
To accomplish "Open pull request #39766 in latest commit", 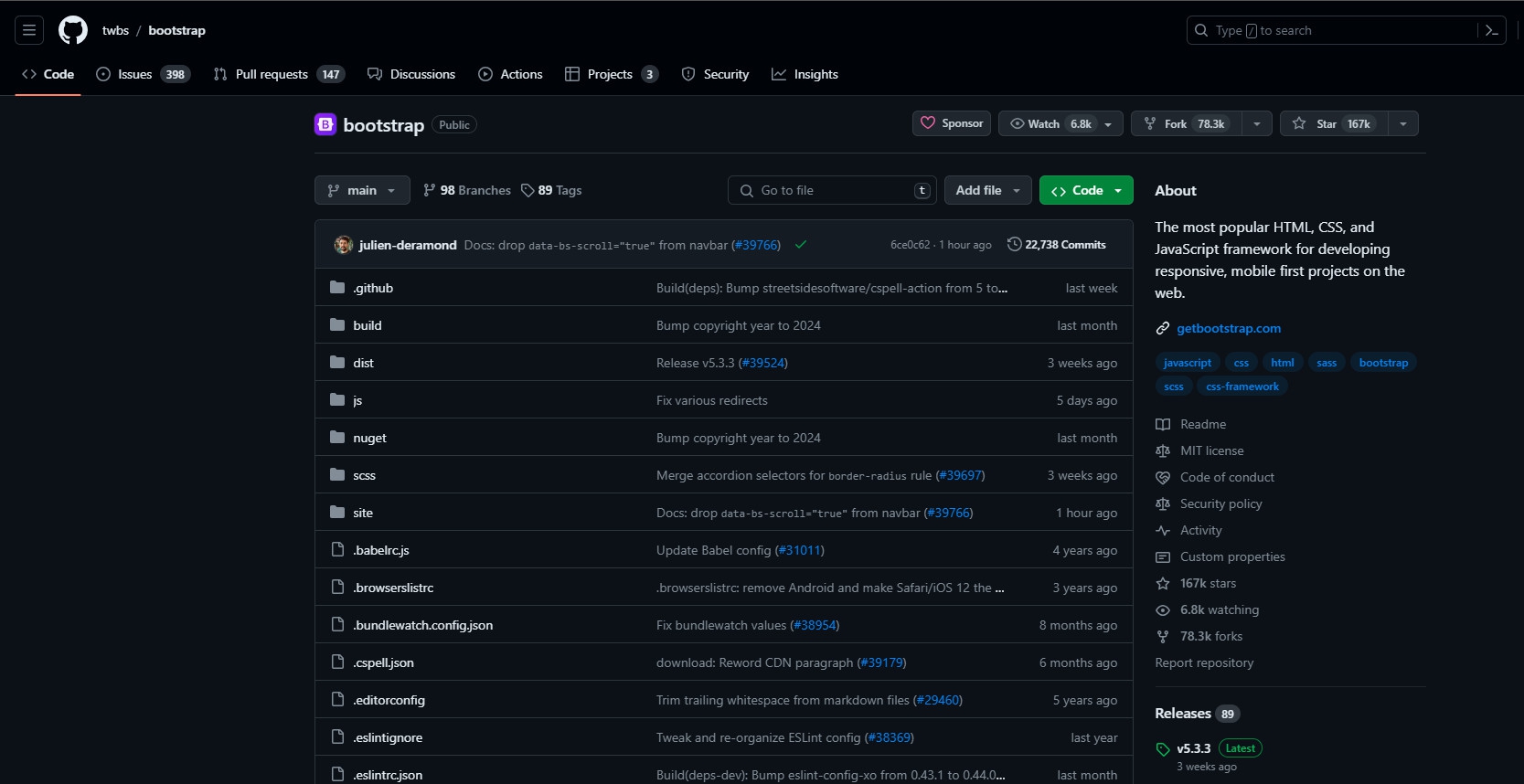I will tap(756, 245).
